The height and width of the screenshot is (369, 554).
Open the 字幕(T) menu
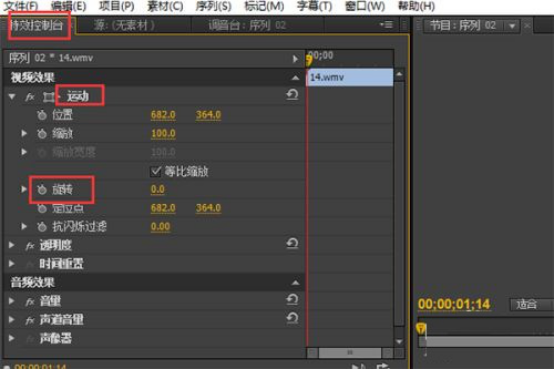[314, 6]
